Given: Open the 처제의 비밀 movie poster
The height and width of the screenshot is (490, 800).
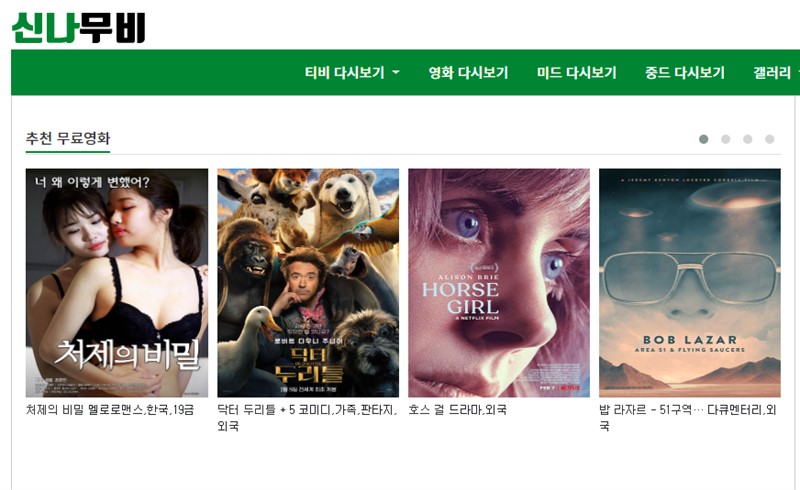Looking at the screenshot, I should tap(117, 283).
